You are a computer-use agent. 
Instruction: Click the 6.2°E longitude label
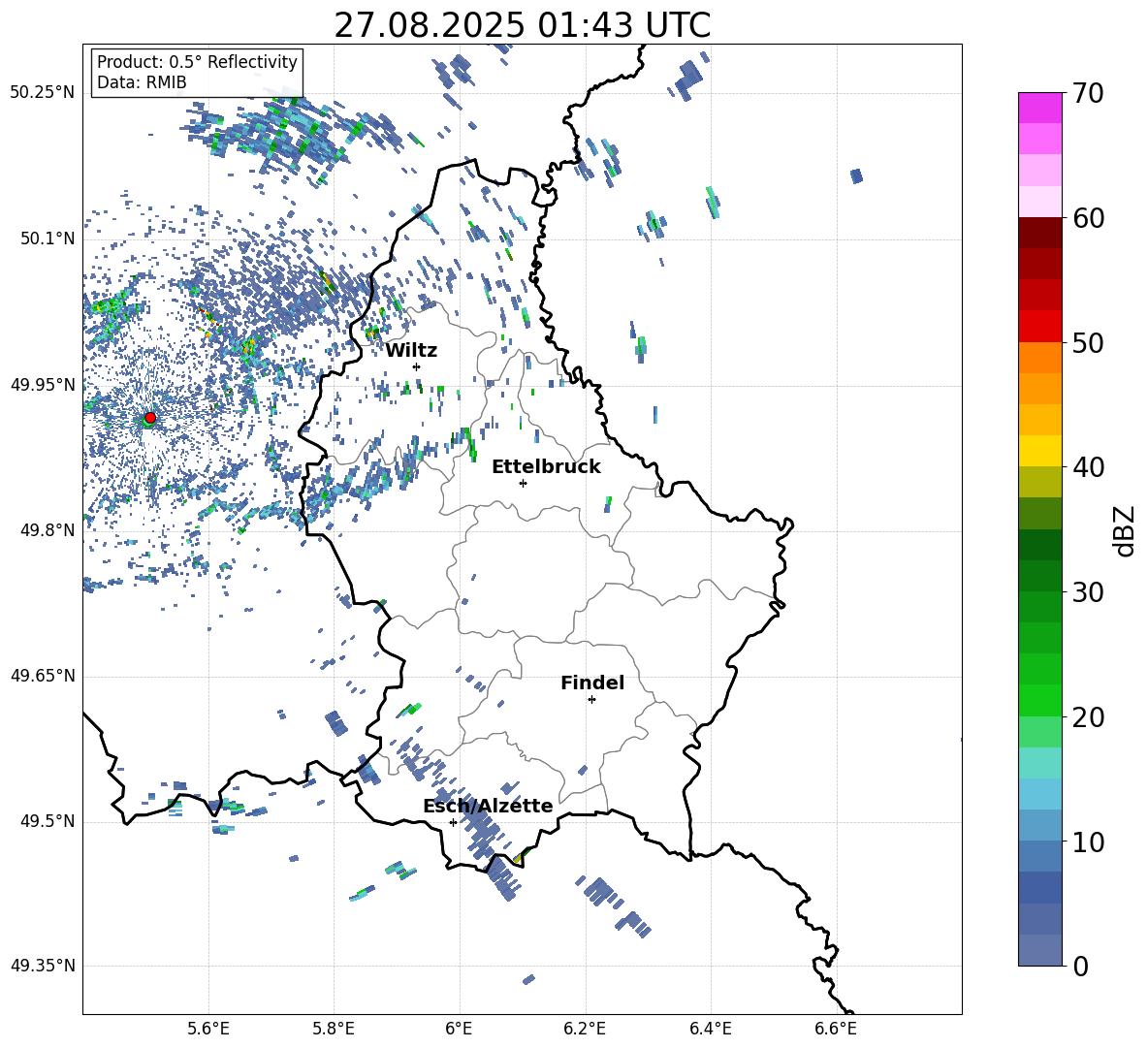point(585,1029)
